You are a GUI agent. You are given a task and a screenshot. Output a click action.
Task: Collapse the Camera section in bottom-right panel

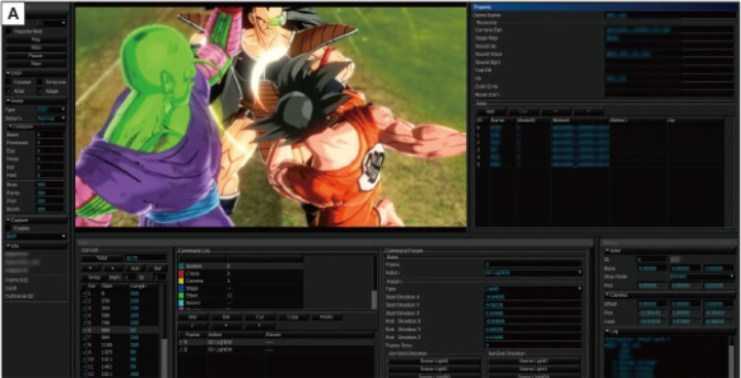tap(607, 294)
